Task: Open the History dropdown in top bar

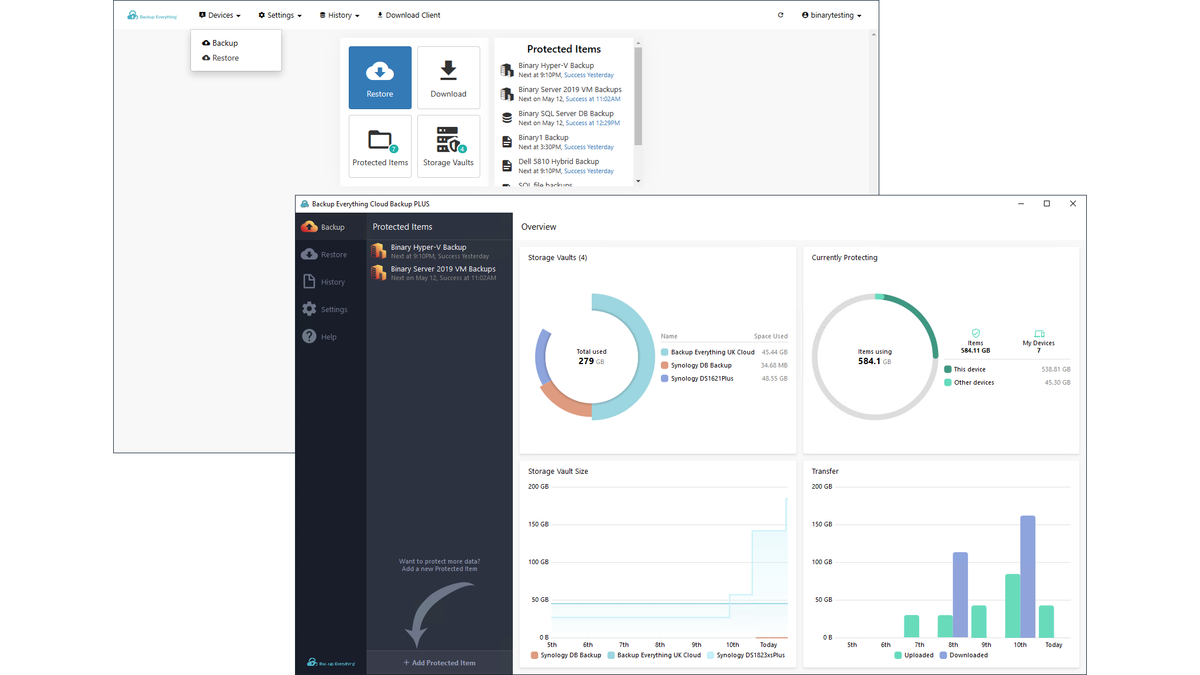Action: tap(338, 15)
